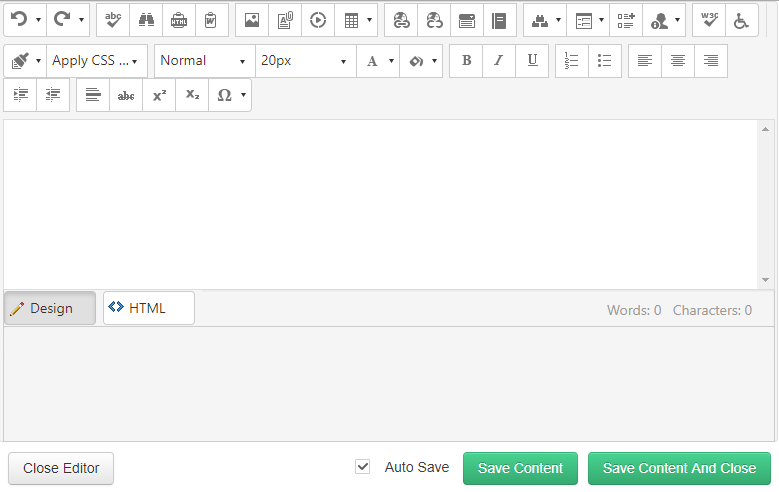
Task: Toggle the Auto Save checkbox
Action: [363, 467]
